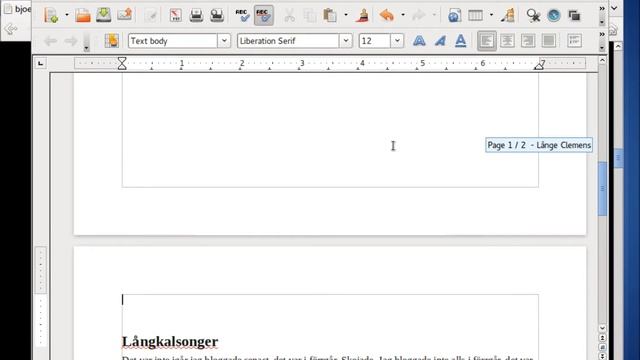Click the Redo arrow icon
This screenshot has width=640, height=360.
[x=419, y=16]
